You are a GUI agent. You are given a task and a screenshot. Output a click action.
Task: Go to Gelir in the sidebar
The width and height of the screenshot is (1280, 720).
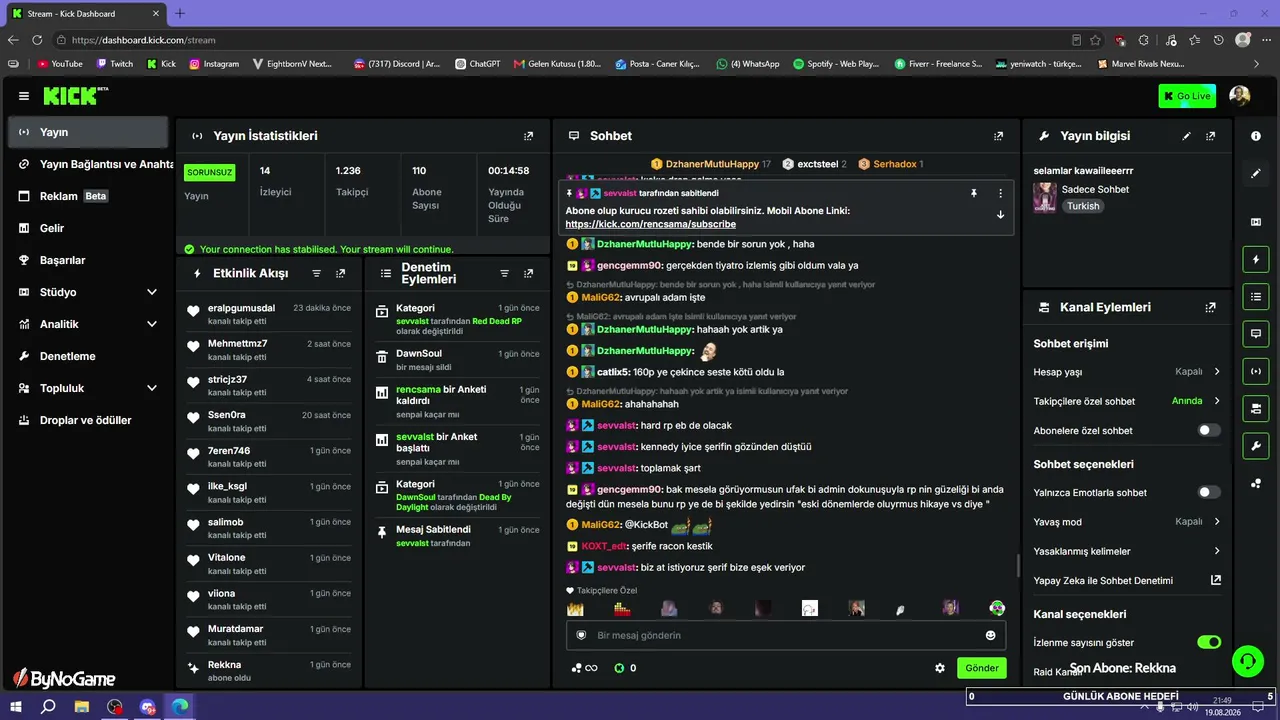pos(88,228)
